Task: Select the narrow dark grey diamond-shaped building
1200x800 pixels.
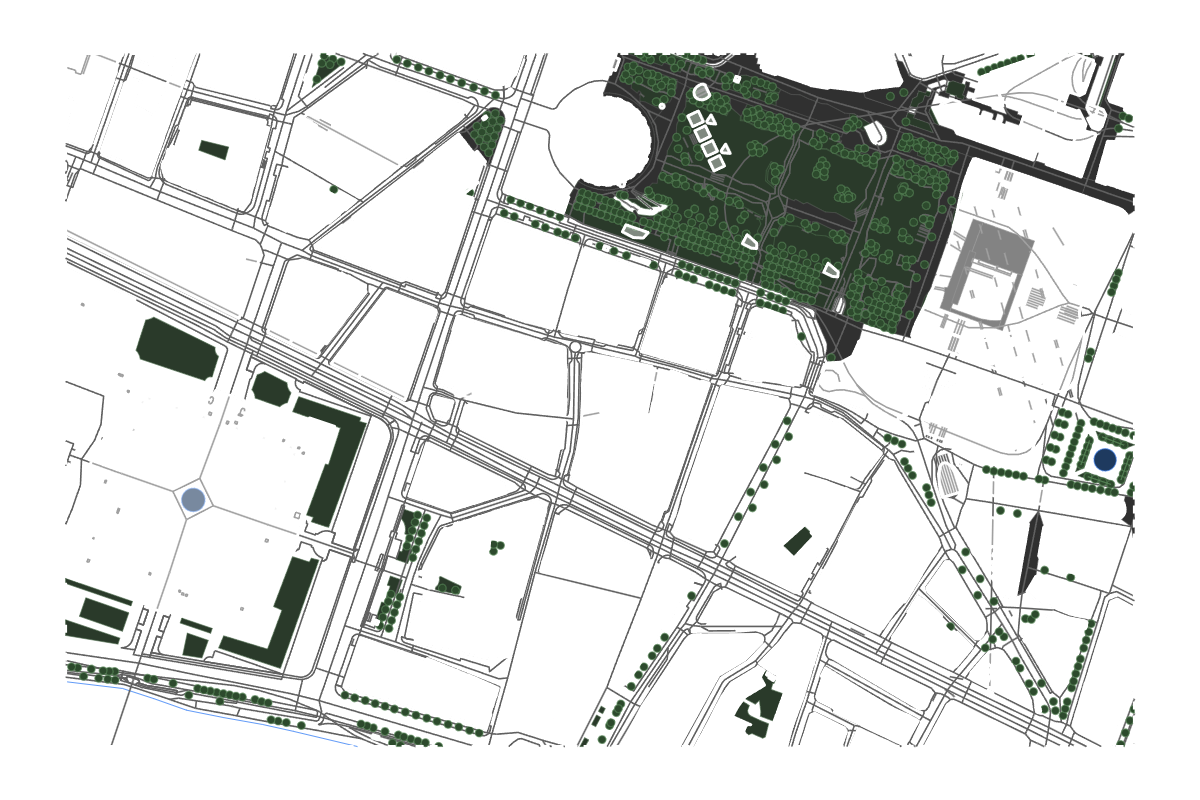Action: click(x=1031, y=553)
